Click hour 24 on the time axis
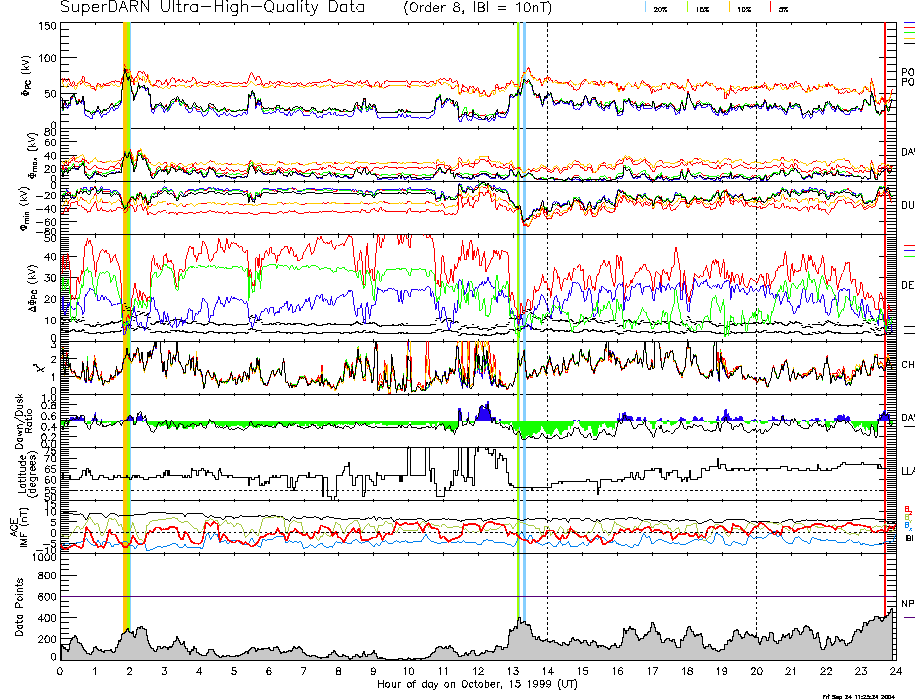 [896, 671]
